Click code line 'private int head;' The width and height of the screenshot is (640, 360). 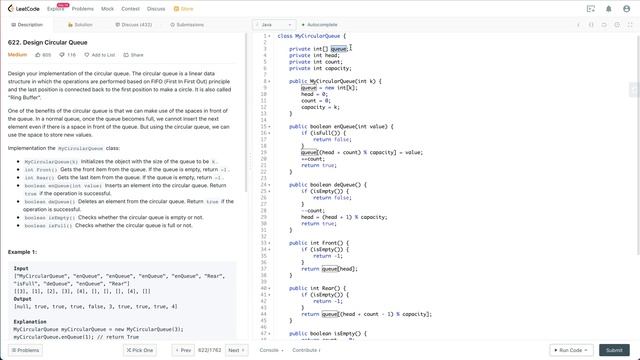pos(314,55)
